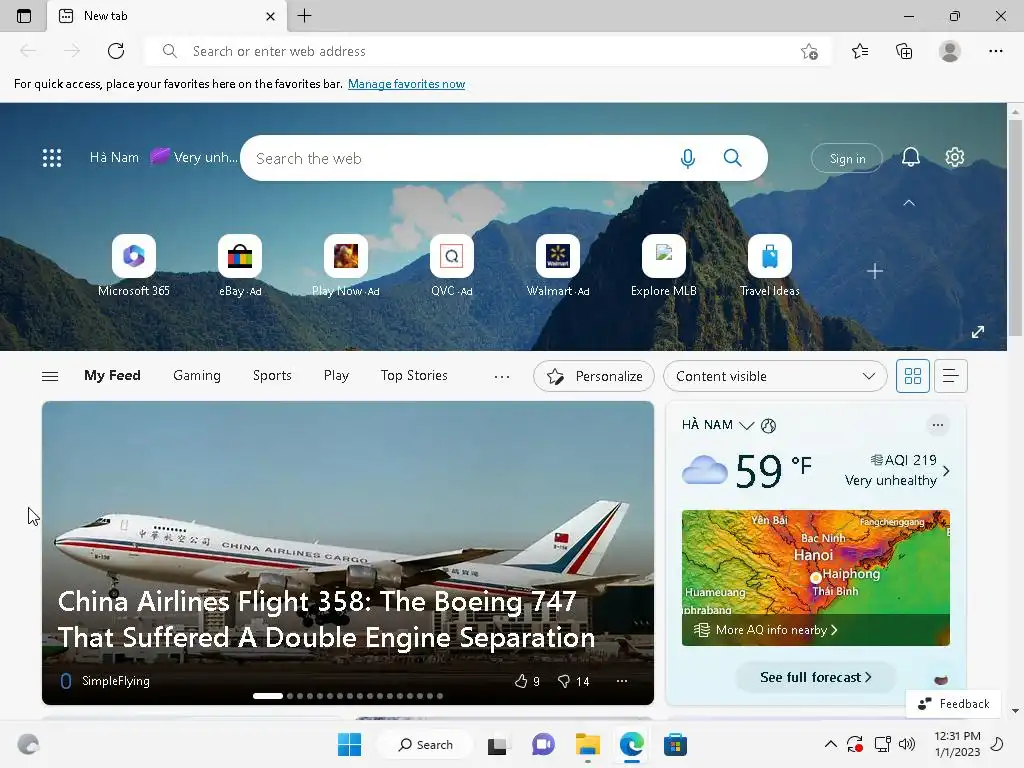Open the Hanoi air quality map
Image resolution: width=1024 pixels, height=768 pixels.
point(816,577)
